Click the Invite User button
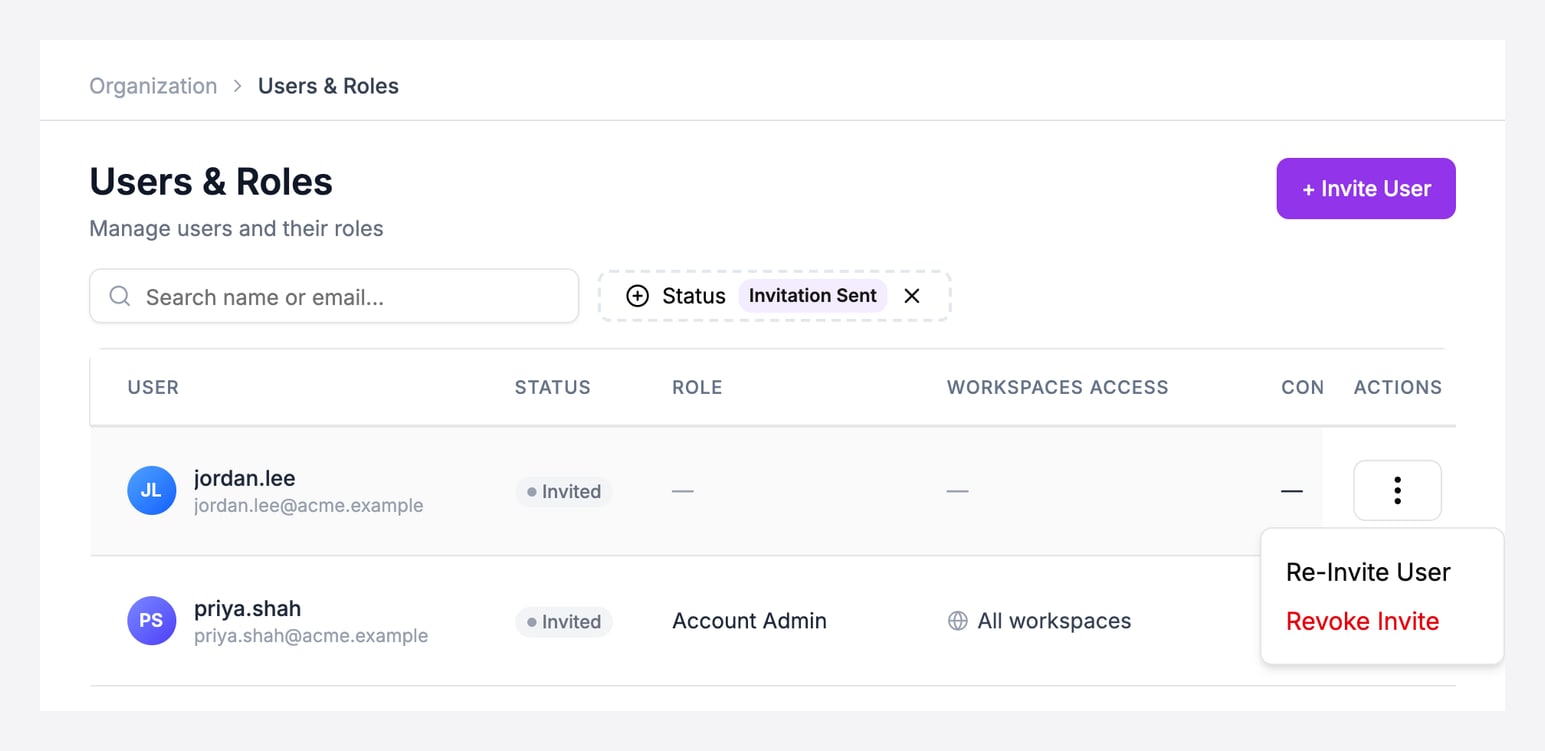Screen dimensions: 1545x751 pos(1366,188)
